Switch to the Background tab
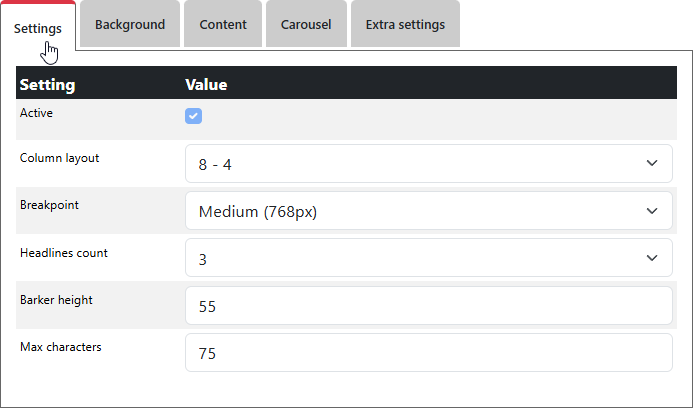Screen dimensions: 693x408 pos(130,25)
